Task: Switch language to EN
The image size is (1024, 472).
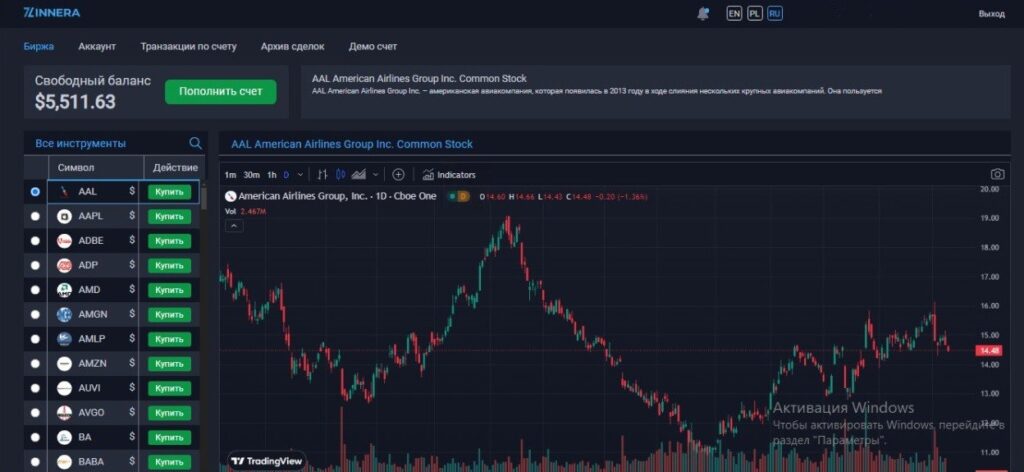Action: tap(734, 13)
